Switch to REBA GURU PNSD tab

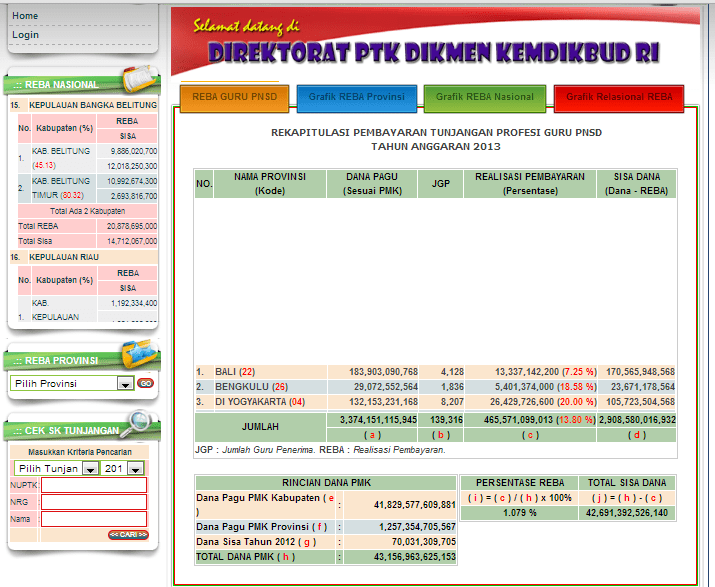coord(234,97)
